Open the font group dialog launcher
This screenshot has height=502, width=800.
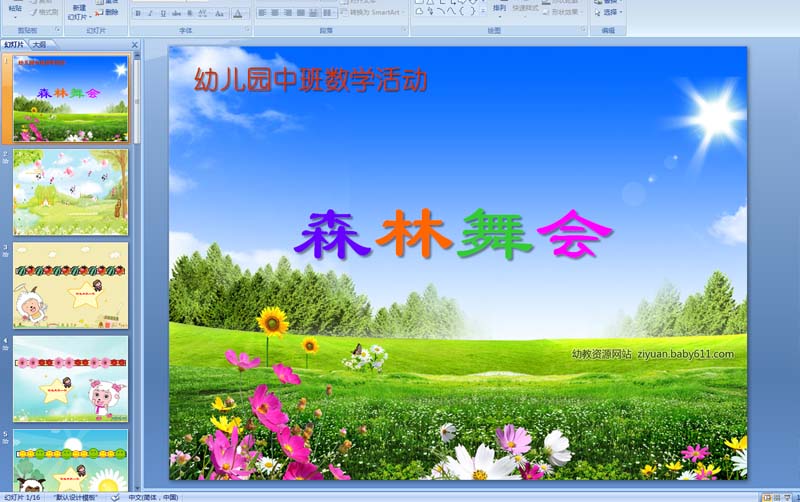(x=247, y=30)
